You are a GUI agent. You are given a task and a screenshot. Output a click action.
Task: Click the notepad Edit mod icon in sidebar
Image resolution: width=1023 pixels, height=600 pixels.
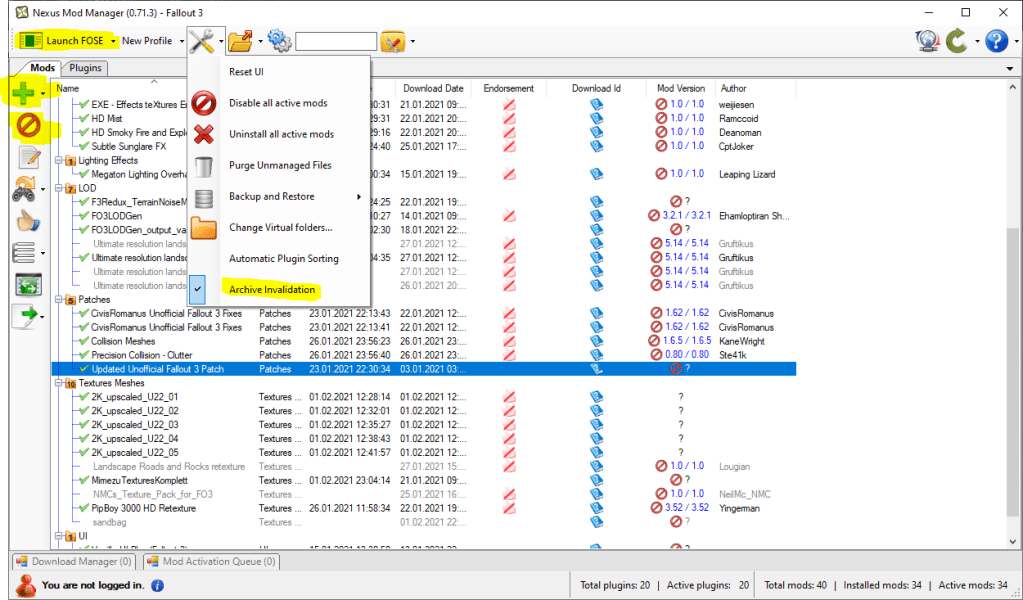[x=28, y=157]
